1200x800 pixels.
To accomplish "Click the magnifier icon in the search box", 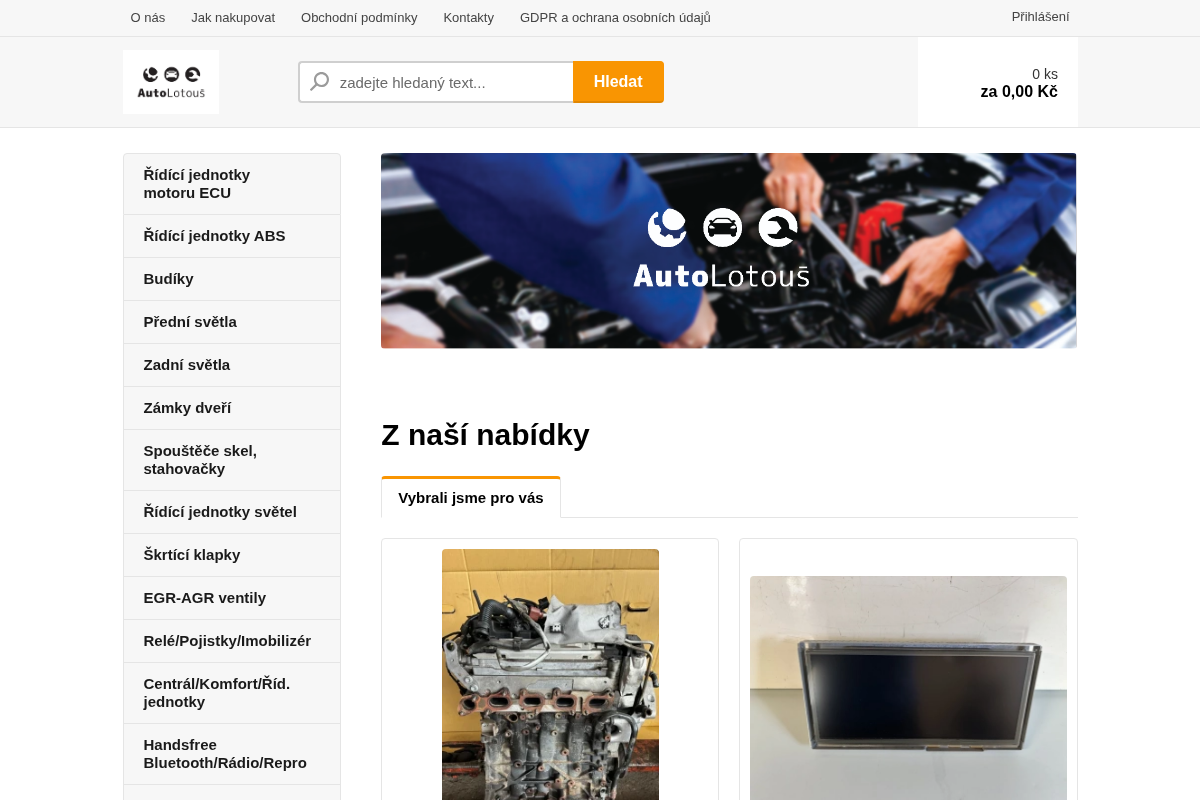I will coord(320,82).
